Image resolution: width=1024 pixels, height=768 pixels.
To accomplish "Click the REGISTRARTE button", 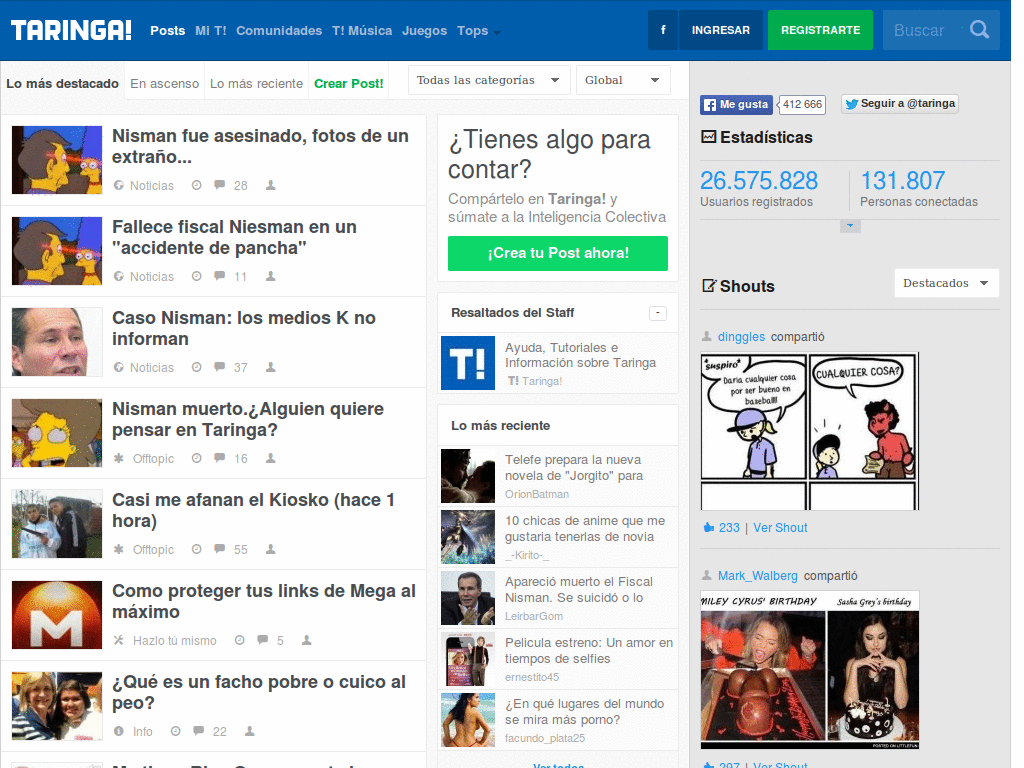I will (820, 30).
